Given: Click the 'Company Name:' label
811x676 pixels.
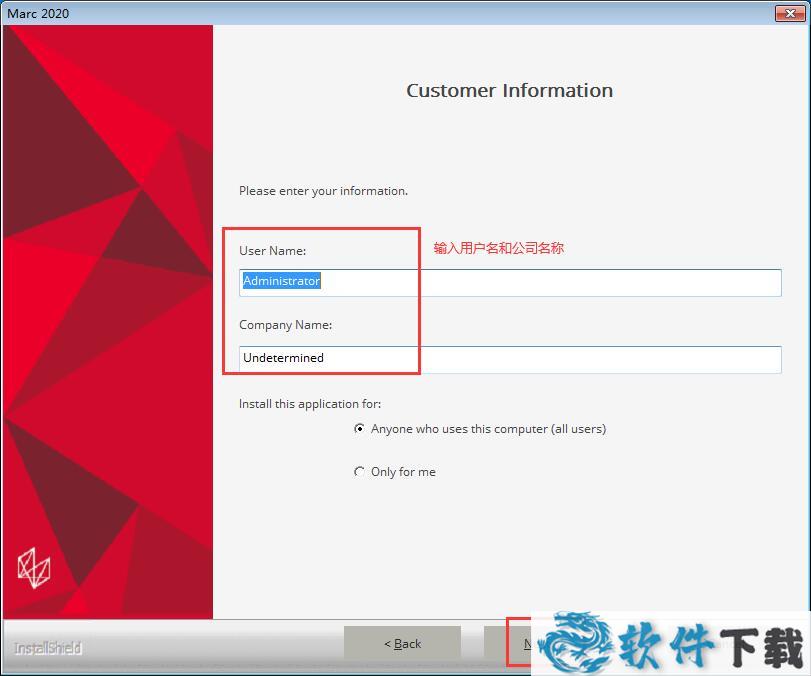Looking at the screenshot, I should click(285, 325).
